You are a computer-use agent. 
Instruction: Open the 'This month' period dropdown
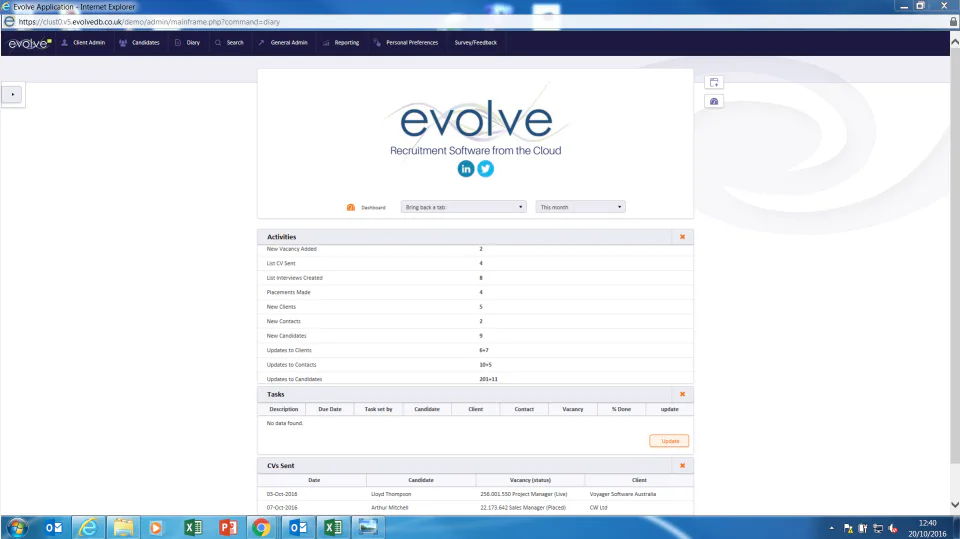580,207
